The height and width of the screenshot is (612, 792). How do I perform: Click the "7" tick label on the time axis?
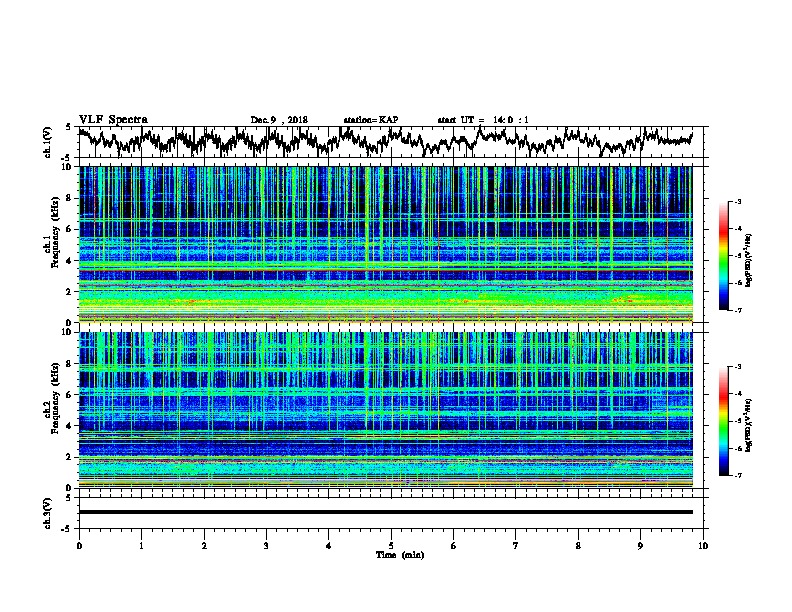point(516,546)
